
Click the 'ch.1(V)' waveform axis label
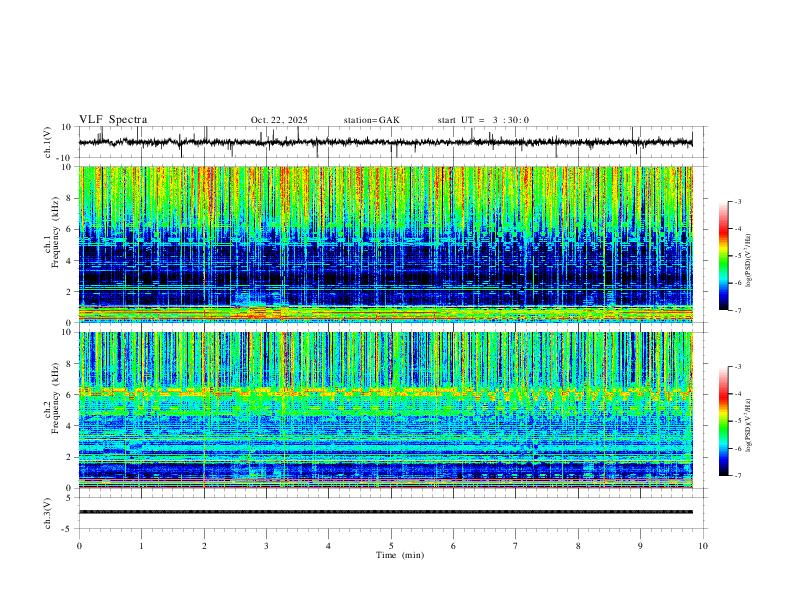click(48, 142)
